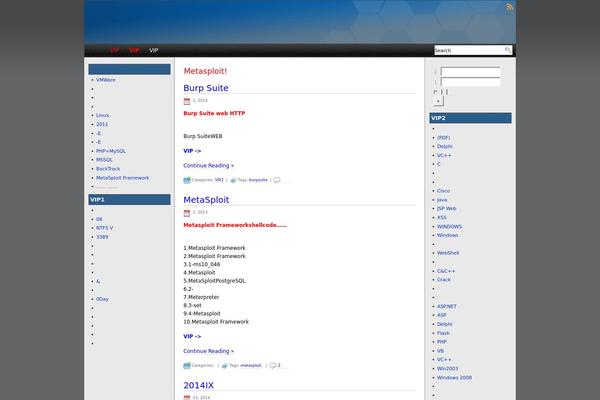Click Categories icon in MetaSploit post footer
The height and width of the screenshot is (400, 600).
tap(187, 366)
